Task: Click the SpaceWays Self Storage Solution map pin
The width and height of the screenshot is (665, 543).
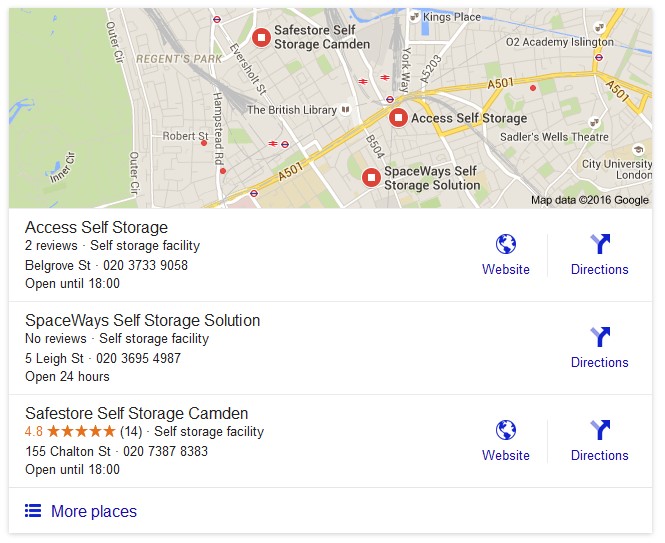Action: pyautogui.click(x=371, y=177)
